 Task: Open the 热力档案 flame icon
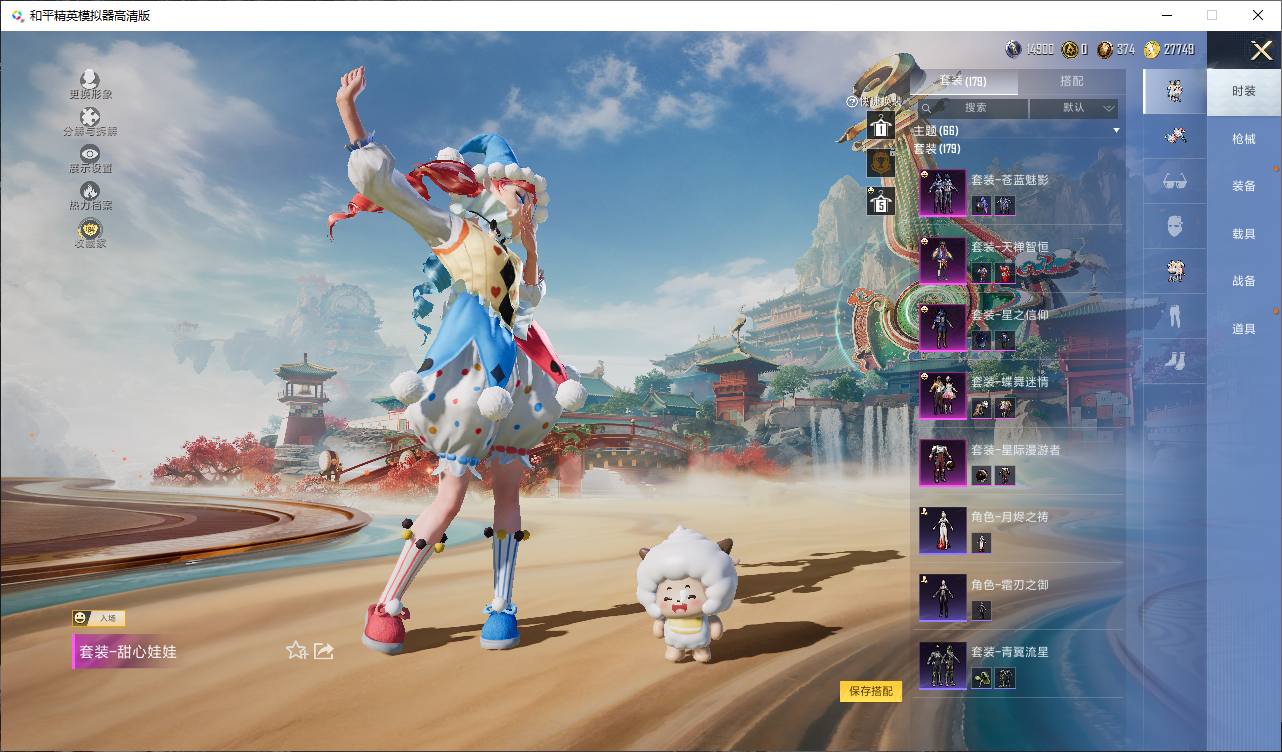[x=90, y=190]
